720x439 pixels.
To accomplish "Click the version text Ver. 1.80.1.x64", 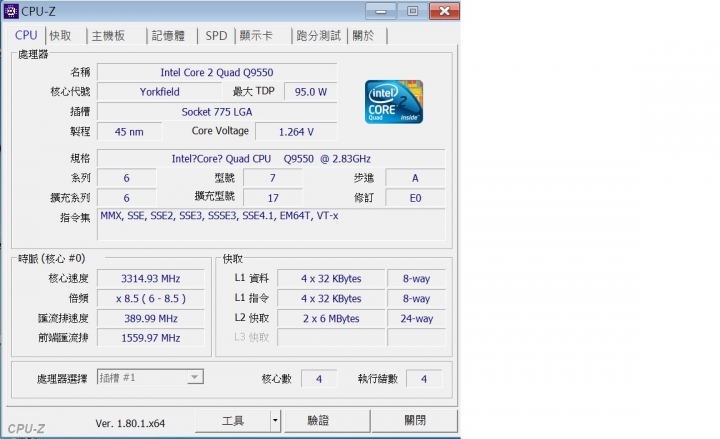I will pyautogui.click(x=130, y=423).
